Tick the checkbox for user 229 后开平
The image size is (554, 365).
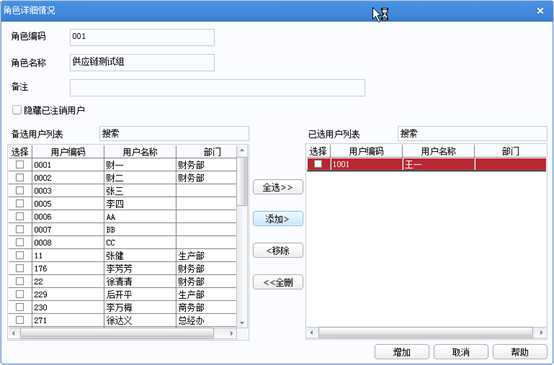point(20,294)
